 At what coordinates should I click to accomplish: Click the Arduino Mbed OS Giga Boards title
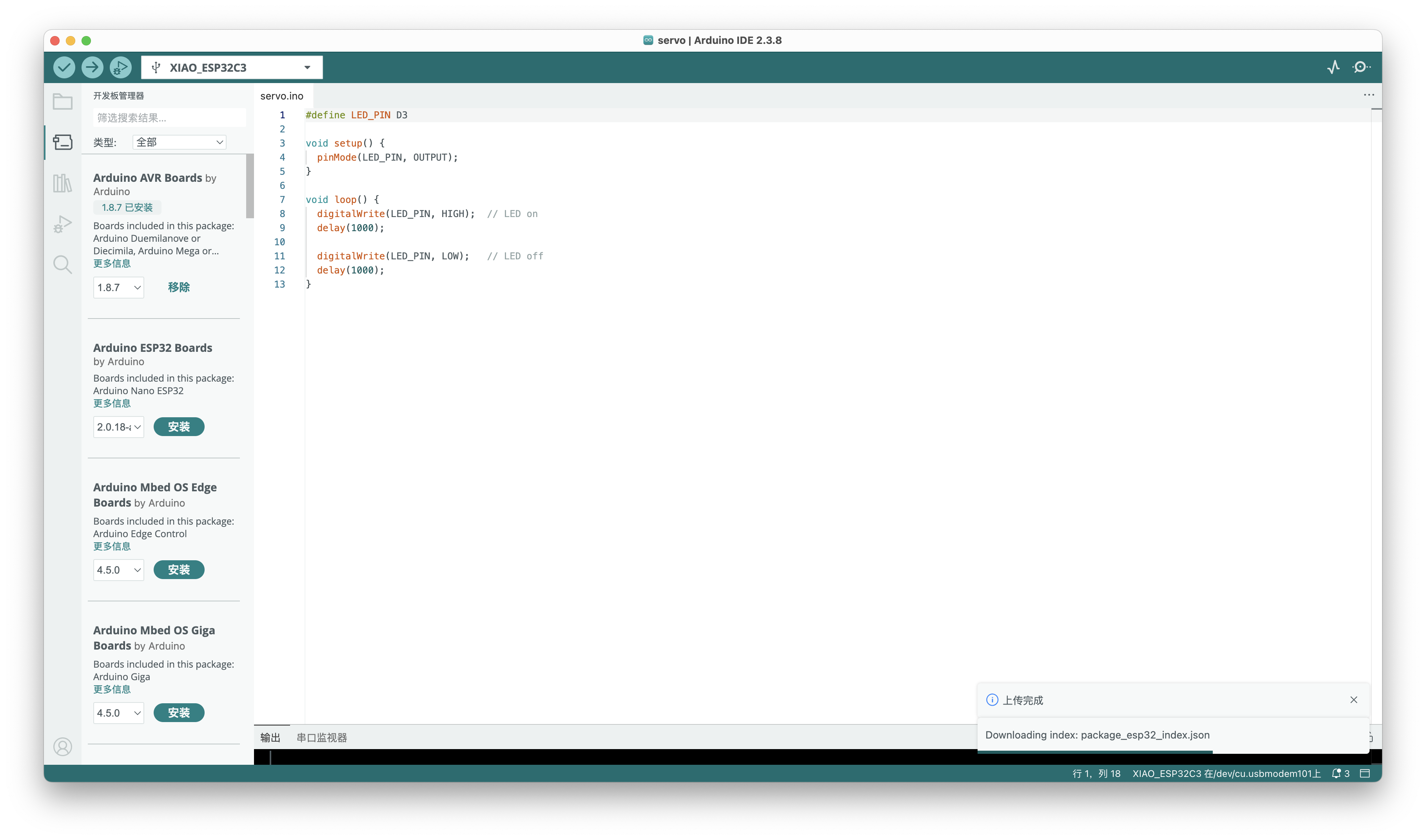pyautogui.click(x=154, y=638)
